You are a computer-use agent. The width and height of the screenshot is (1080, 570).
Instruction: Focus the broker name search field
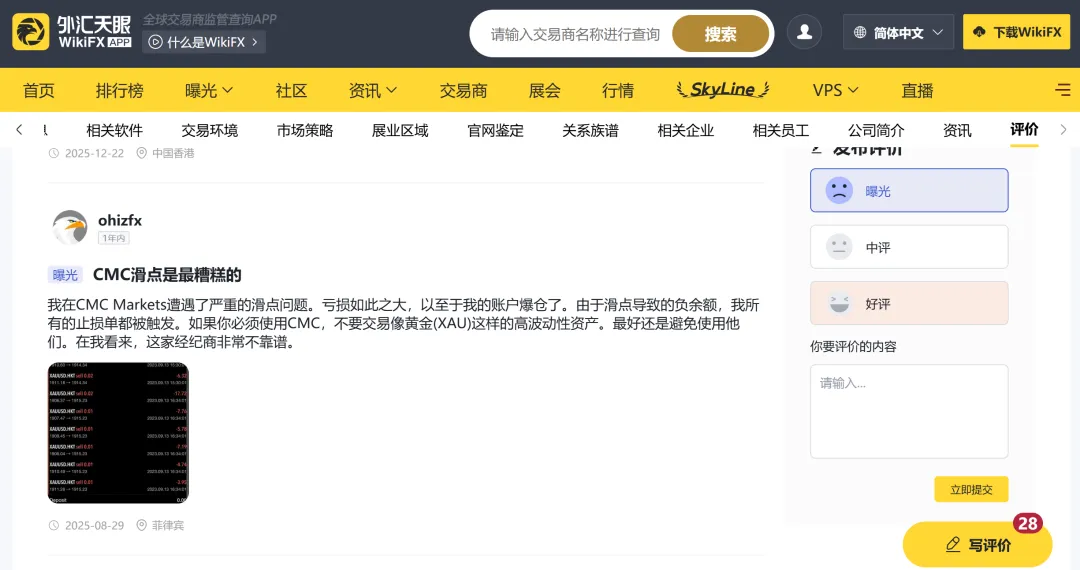click(x=576, y=34)
